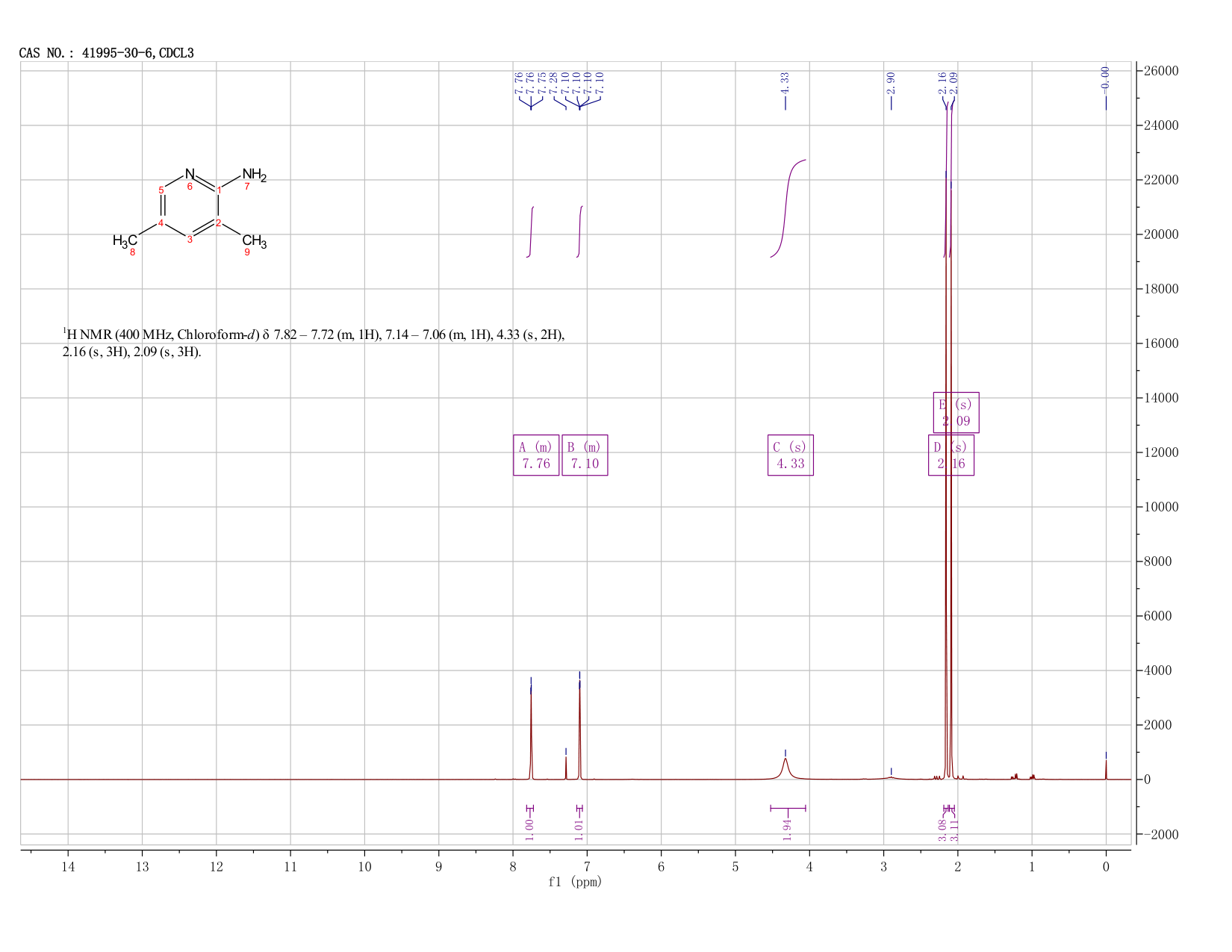
Task: Click the peak label 4.33 at the top
Action: (785, 82)
